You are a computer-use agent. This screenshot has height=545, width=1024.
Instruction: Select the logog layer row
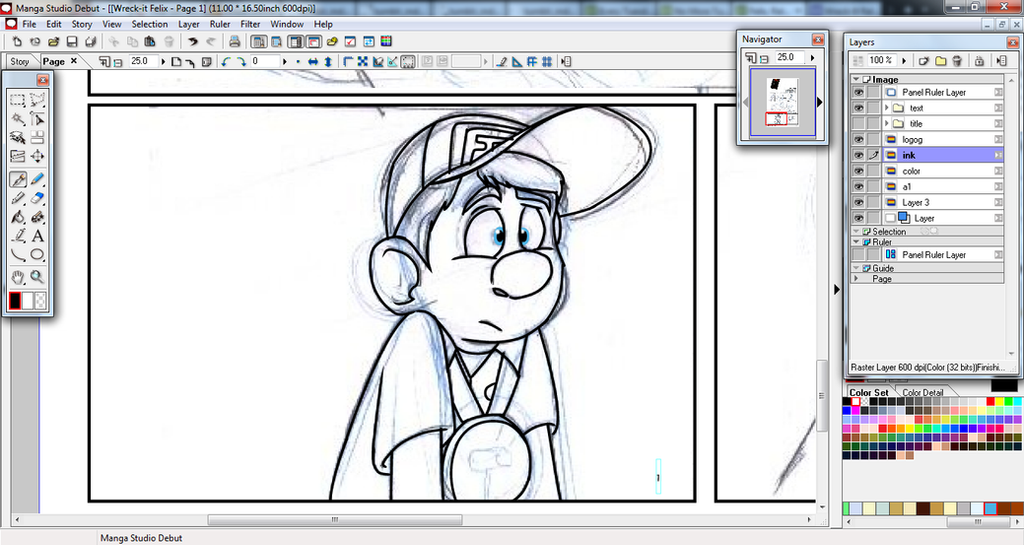point(941,140)
